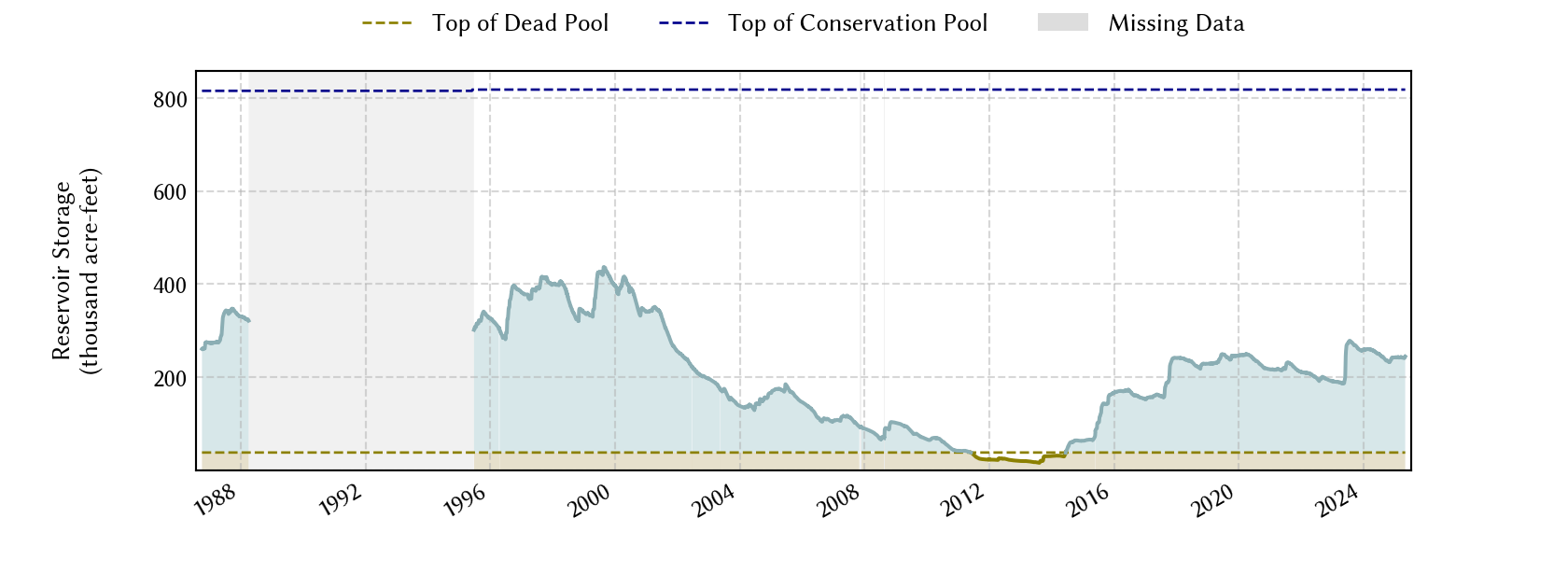Click the Top of Conservation Pool legend label
The height and width of the screenshot is (588, 1568).
[858, 23]
